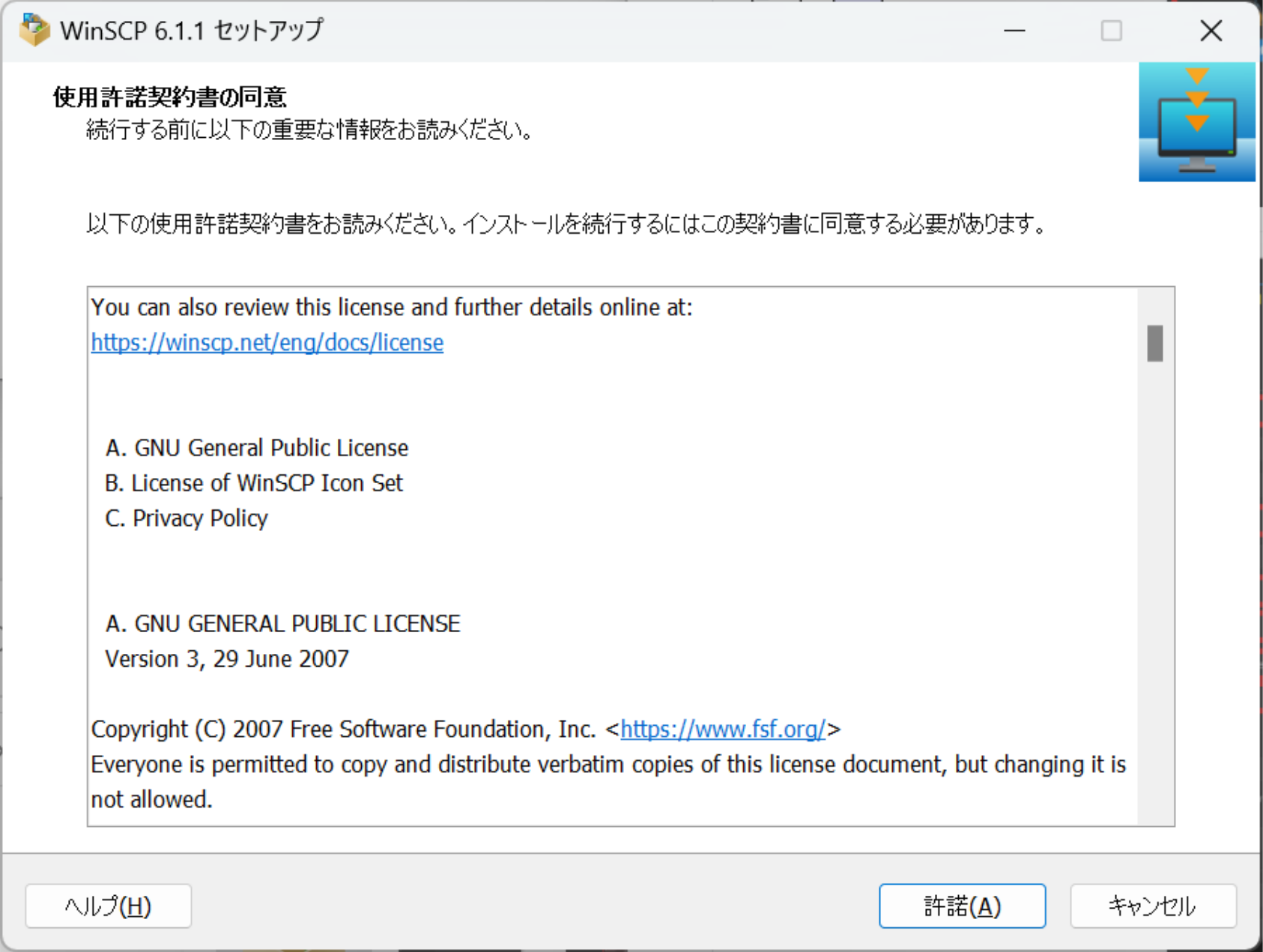This screenshot has height=952, width=1263.
Task: Open help via the ヘルプ(H) button
Action: pyautogui.click(x=108, y=906)
